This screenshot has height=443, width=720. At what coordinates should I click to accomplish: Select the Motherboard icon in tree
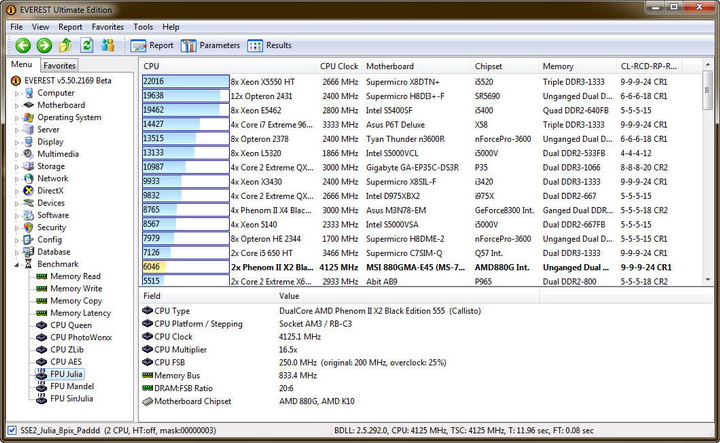pyautogui.click(x=29, y=105)
